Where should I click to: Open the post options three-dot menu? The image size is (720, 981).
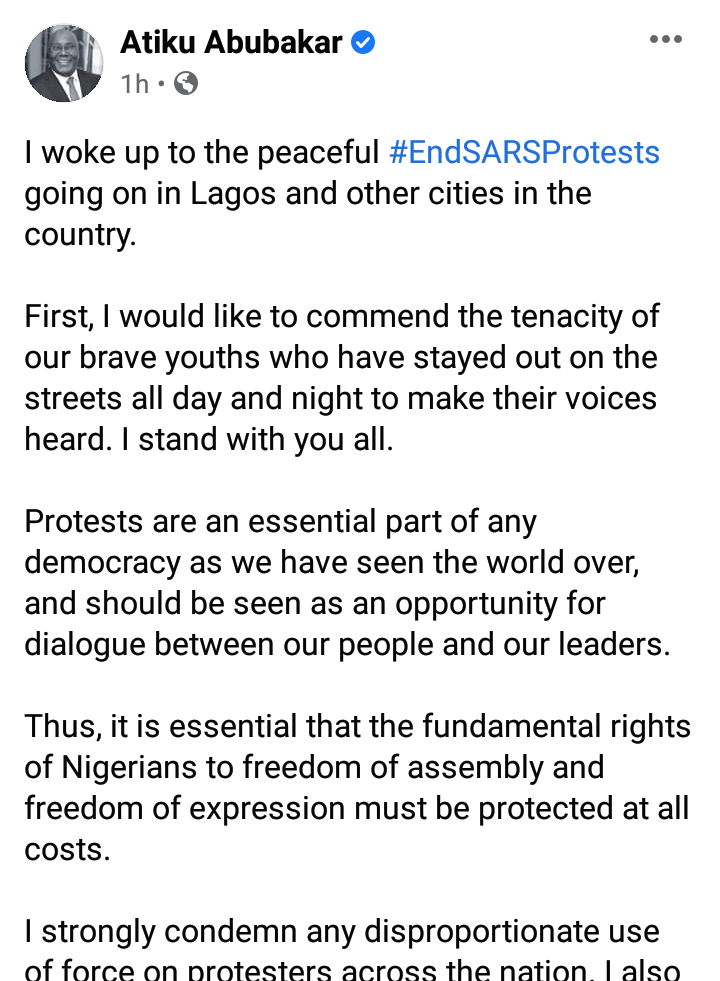(665, 41)
